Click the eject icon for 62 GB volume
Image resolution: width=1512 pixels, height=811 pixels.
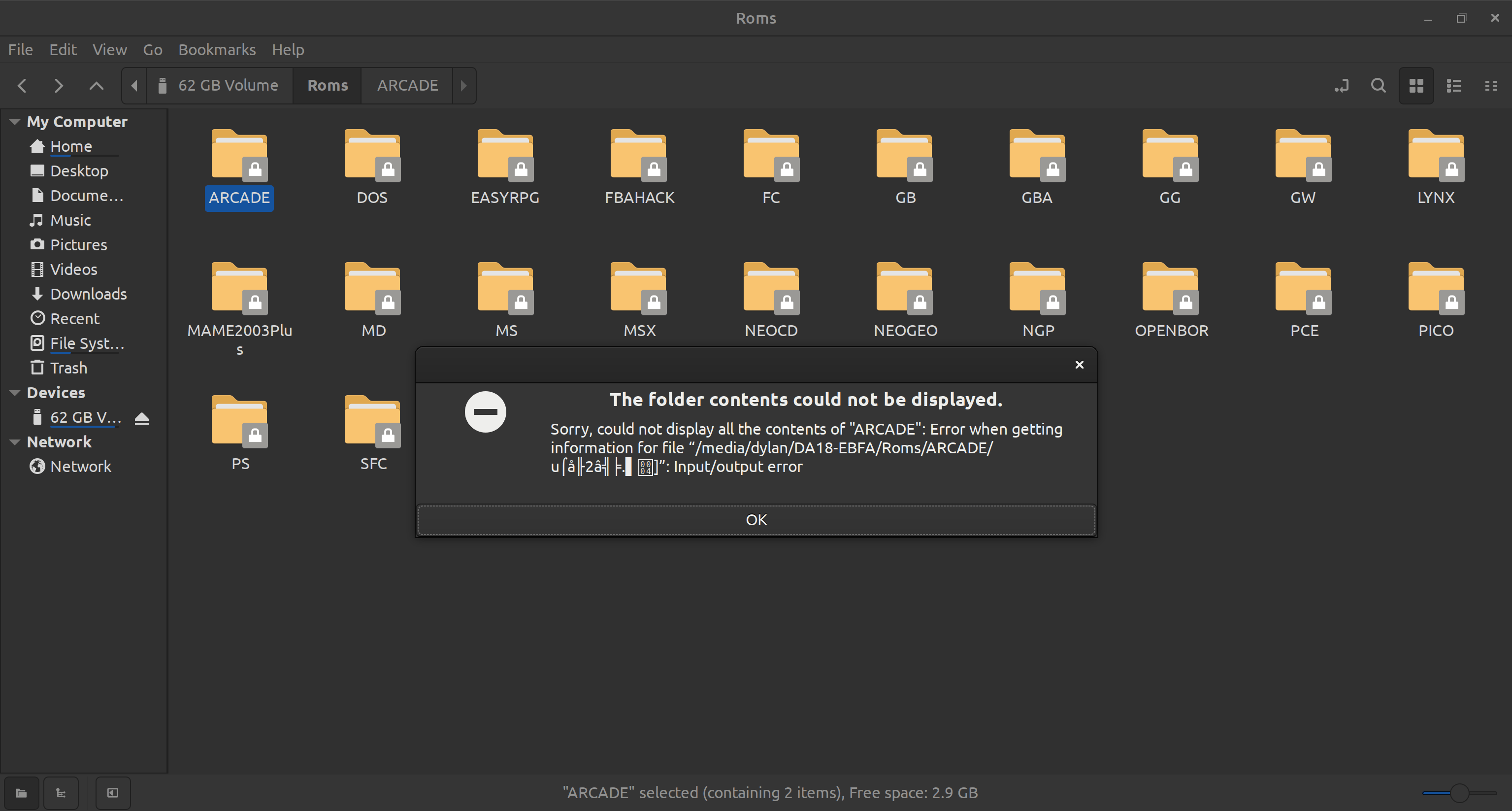141,418
